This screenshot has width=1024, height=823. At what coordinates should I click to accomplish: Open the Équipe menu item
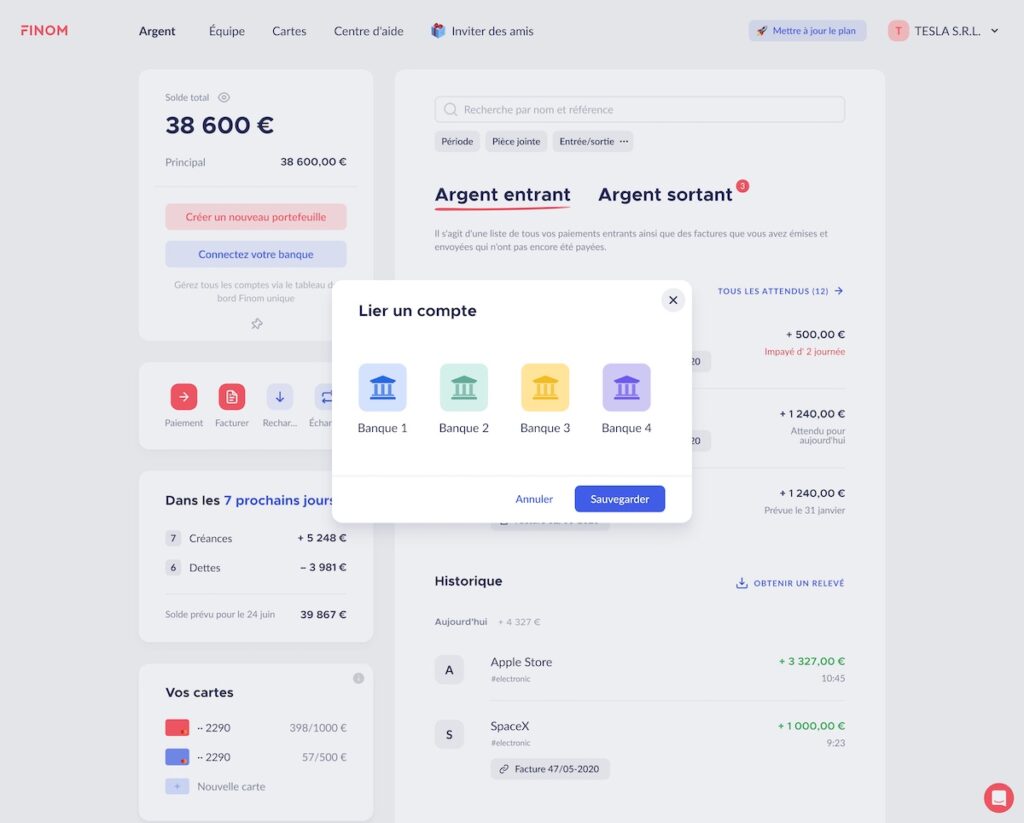(227, 31)
